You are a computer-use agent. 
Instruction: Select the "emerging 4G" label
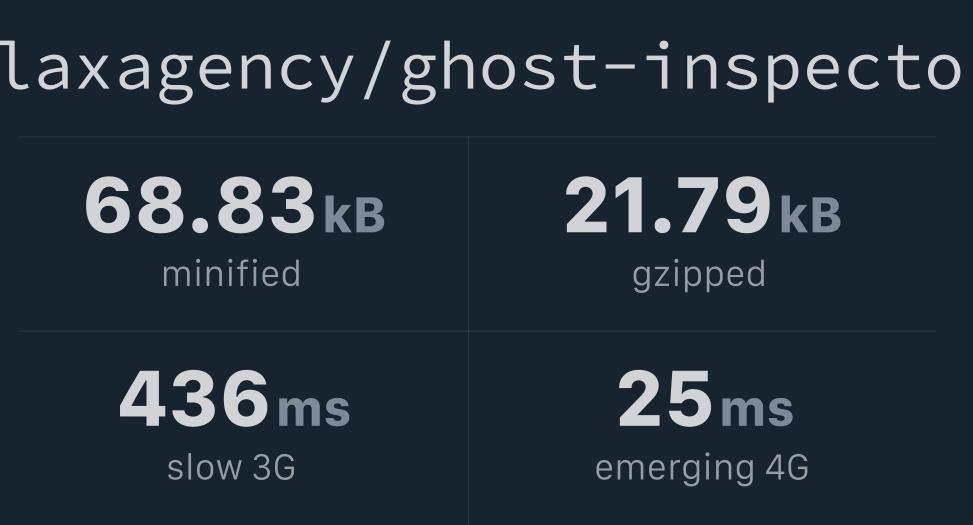click(701, 467)
